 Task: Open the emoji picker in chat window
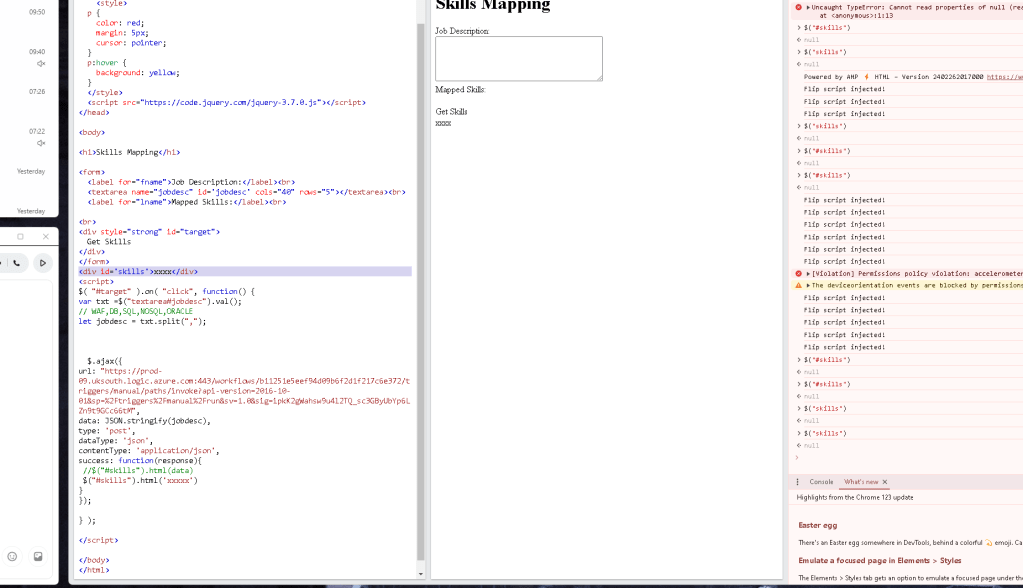click(12, 557)
